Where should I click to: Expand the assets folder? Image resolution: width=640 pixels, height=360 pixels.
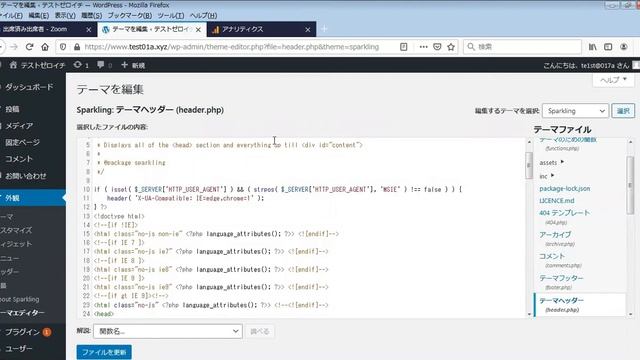click(551, 162)
